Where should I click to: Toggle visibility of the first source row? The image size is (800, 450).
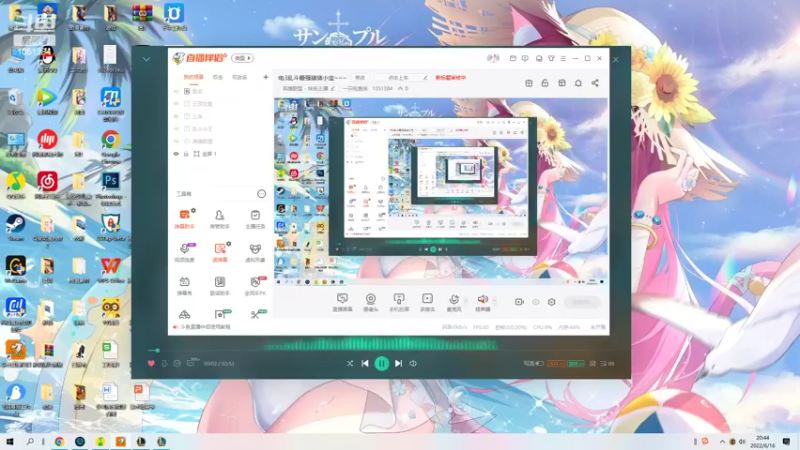[x=176, y=91]
